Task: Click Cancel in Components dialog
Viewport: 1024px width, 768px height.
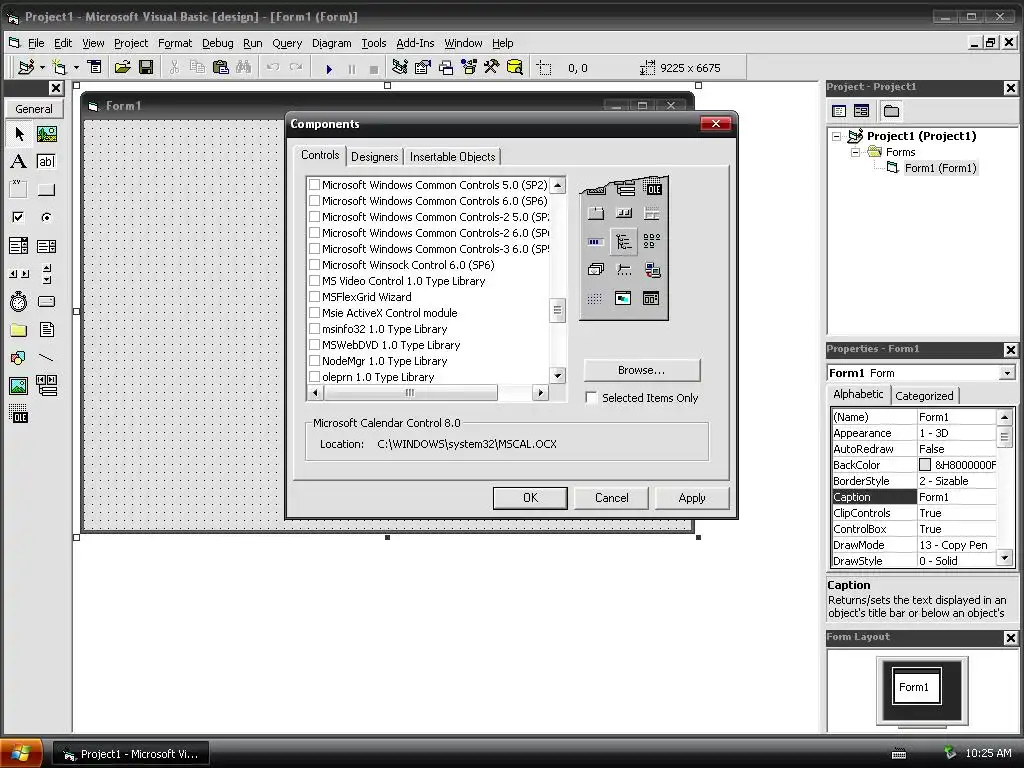Action: point(611,498)
